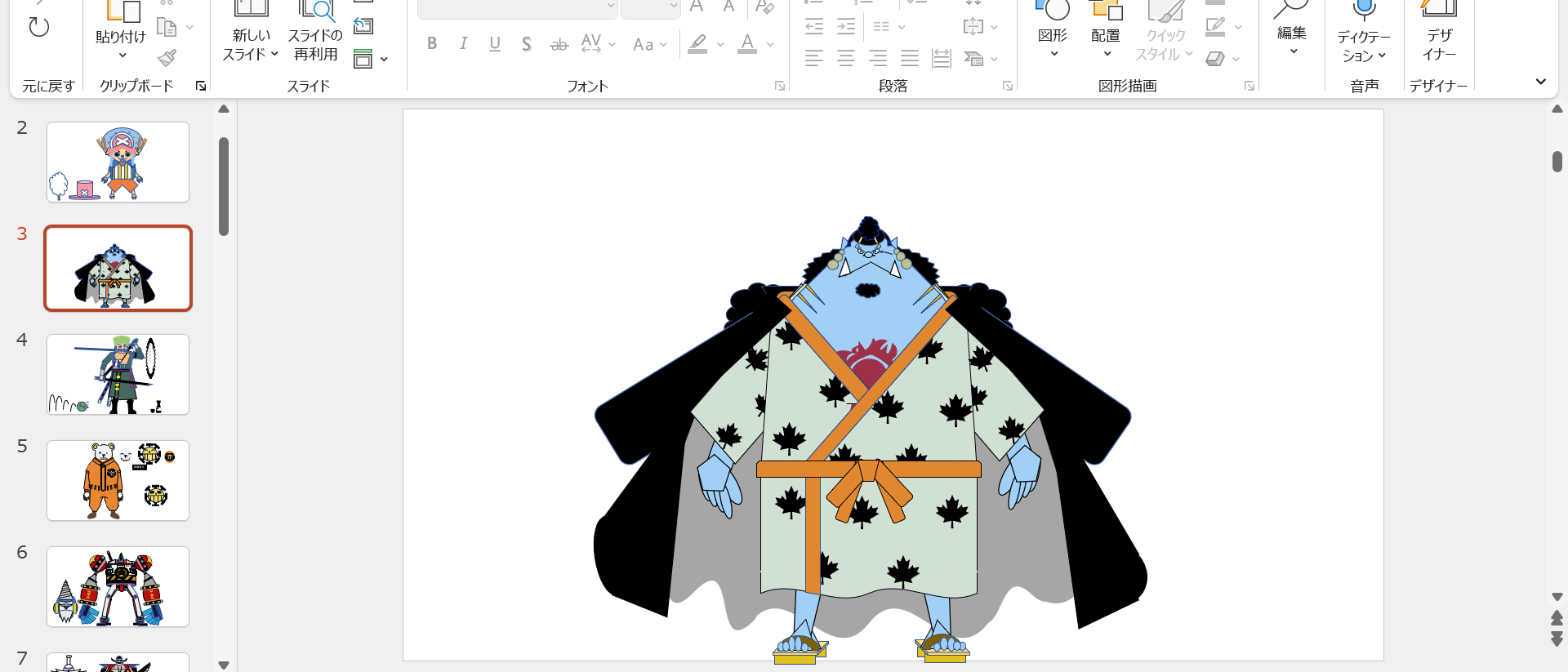This screenshot has width=1568, height=672.
Task: Open the デザイナー pane button
Action: click(1438, 33)
